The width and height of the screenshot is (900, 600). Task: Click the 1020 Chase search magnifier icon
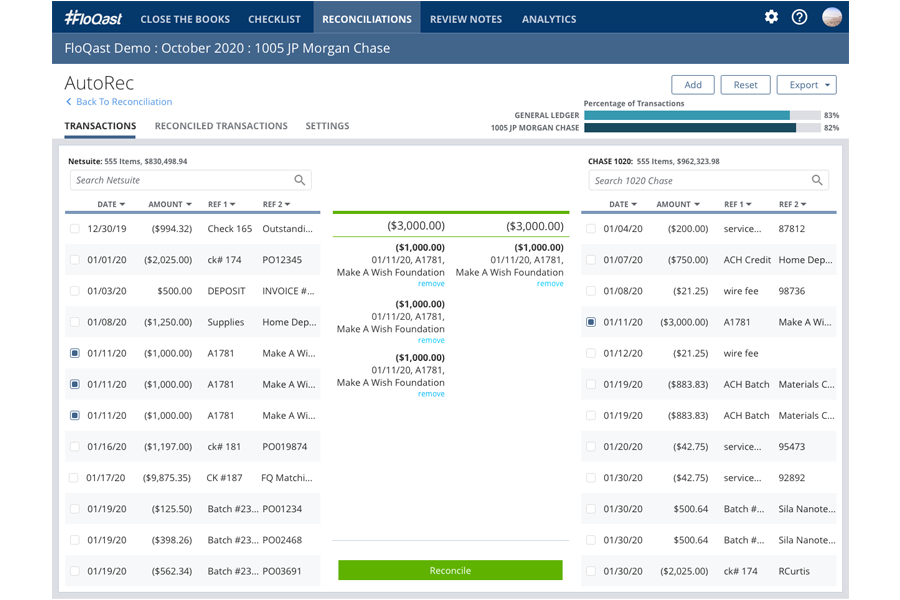(817, 181)
